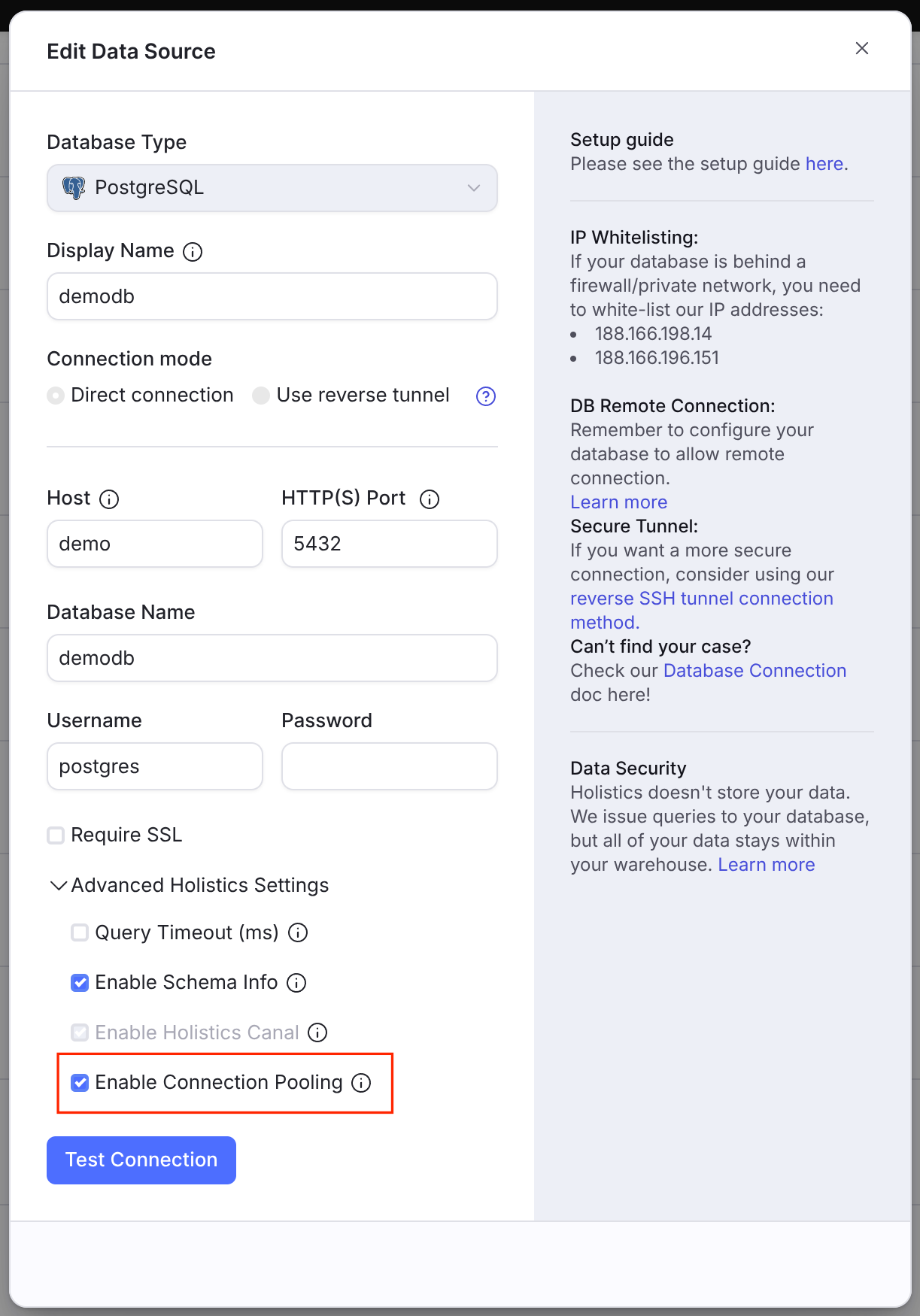Image resolution: width=920 pixels, height=1316 pixels.
Task: Click into the Password input field
Action: click(x=390, y=766)
